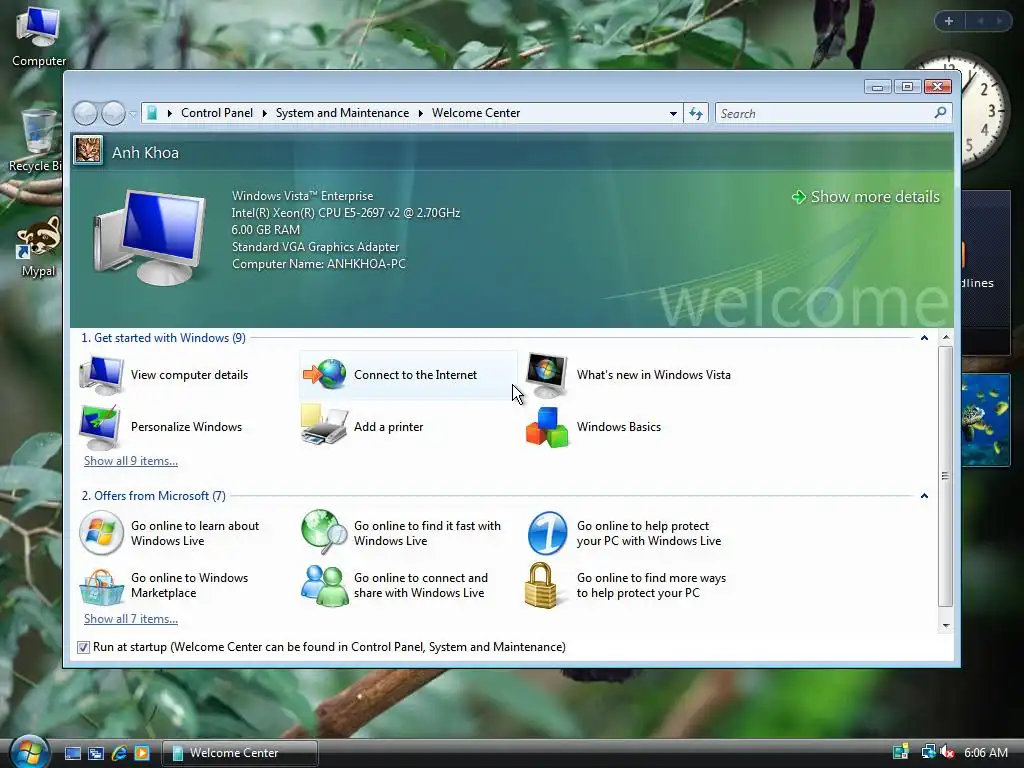Image resolution: width=1024 pixels, height=768 pixels.
Task: Click System and Maintenance in the breadcrumb
Action: (x=342, y=113)
